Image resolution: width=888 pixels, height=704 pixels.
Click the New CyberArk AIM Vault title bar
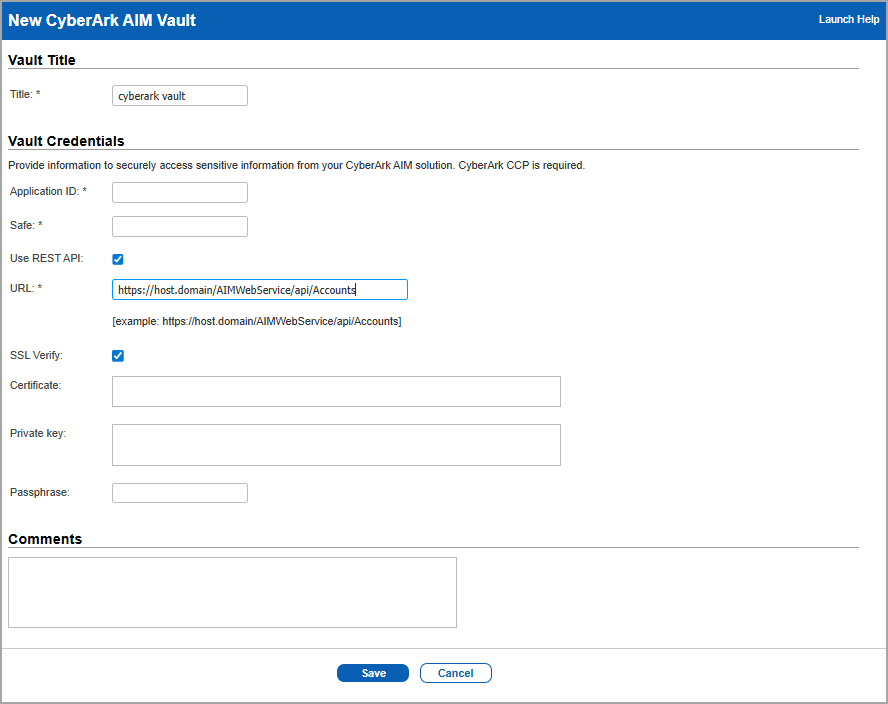(101, 20)
